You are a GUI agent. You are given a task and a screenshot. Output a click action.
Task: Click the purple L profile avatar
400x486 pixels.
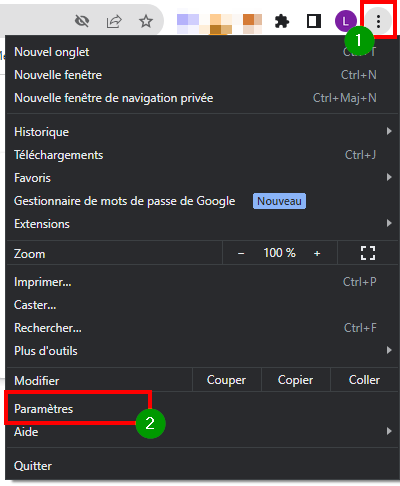(346, 21)
